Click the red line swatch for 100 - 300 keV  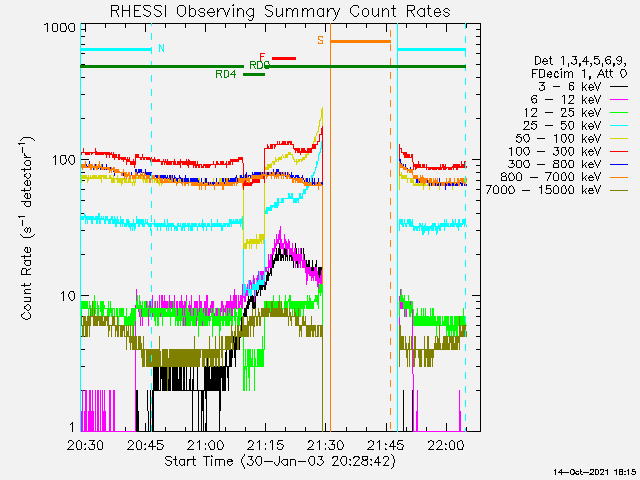tap(619, 152)
